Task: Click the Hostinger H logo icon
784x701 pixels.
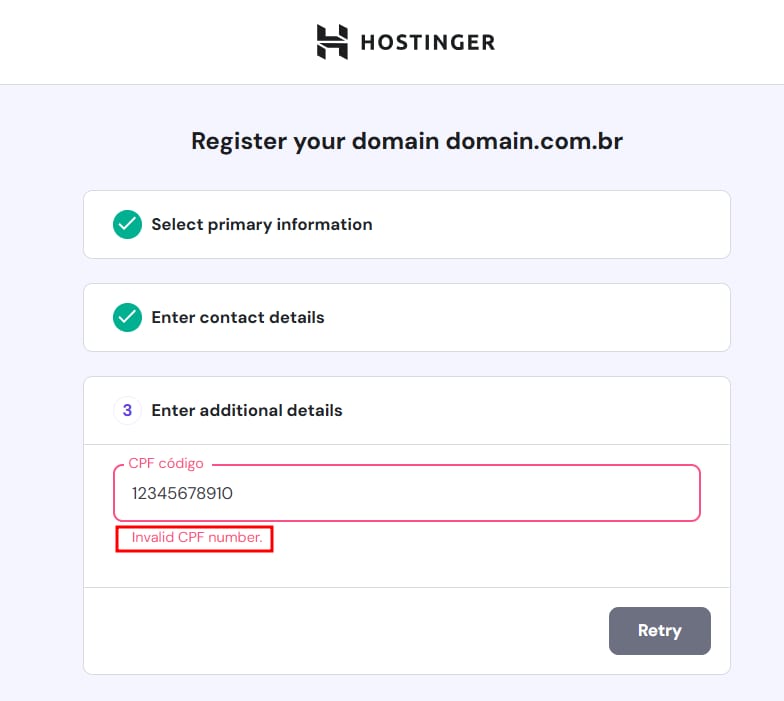Action: [x=332, y=42]
